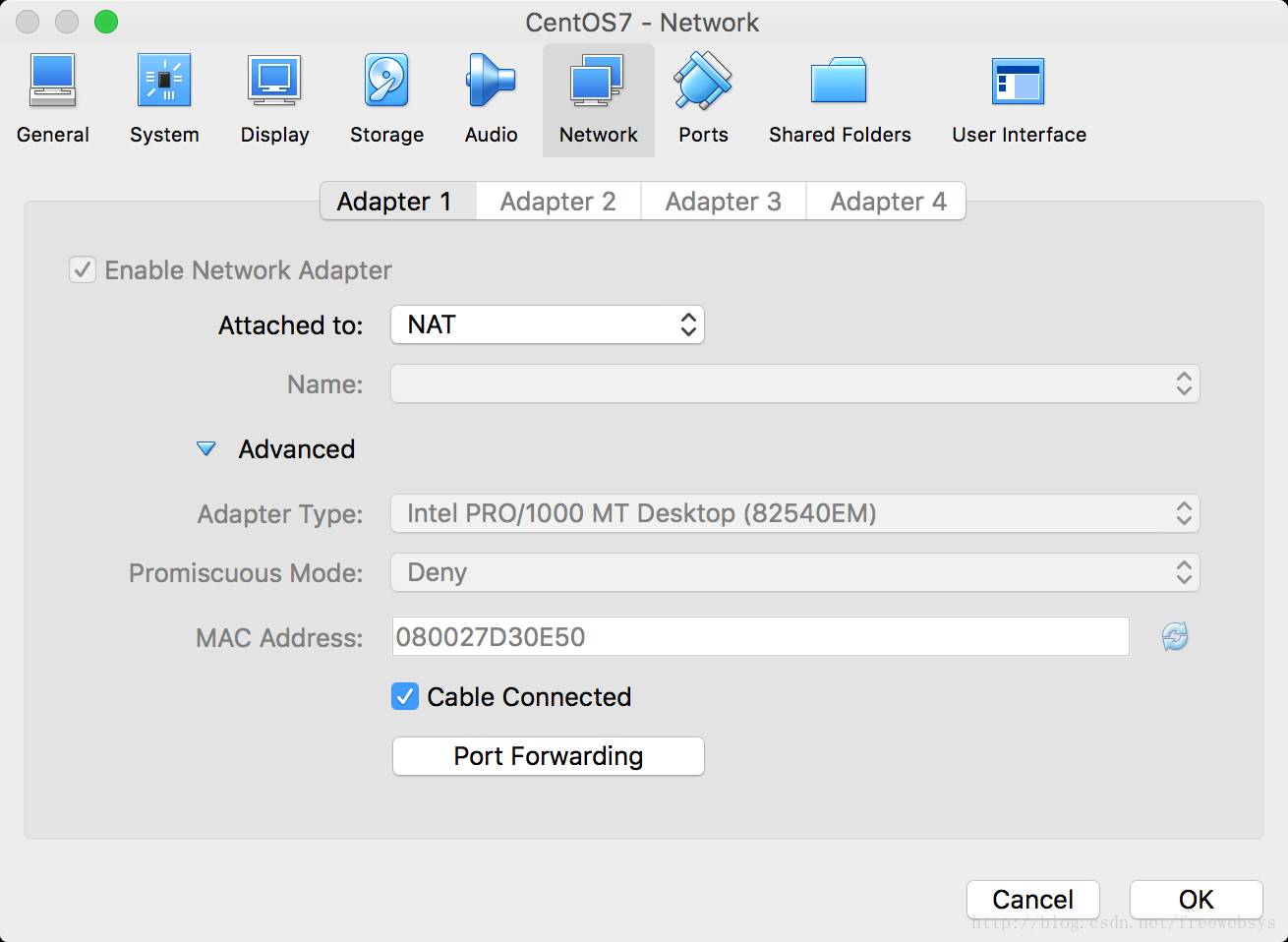This screenshot has height=942, width=1288.
Task: Click into the MAC Address field
Action: coord(760,636)
